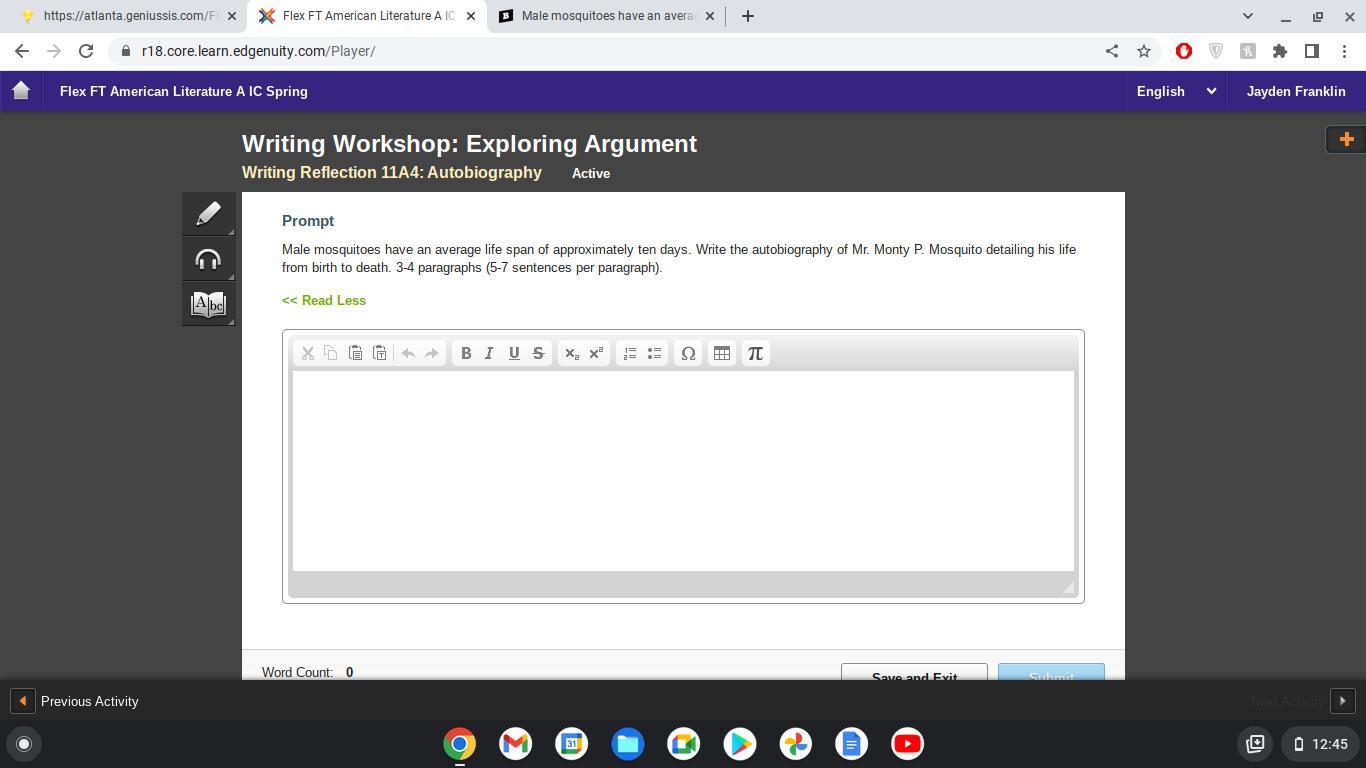Toggle bold formatting in the editor

click(x=466, y=353)
